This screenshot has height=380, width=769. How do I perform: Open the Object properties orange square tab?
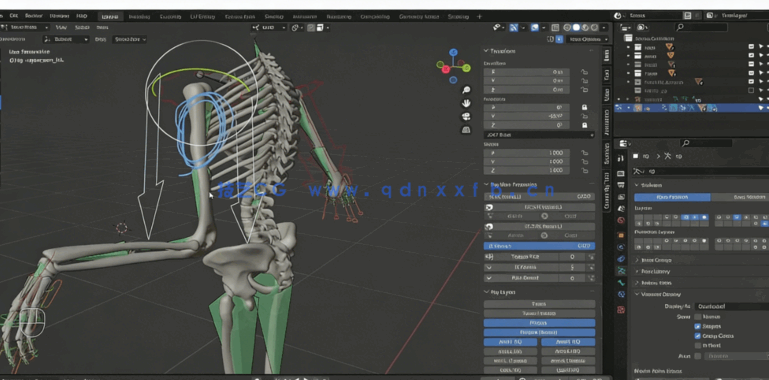(x=621, y=235)
